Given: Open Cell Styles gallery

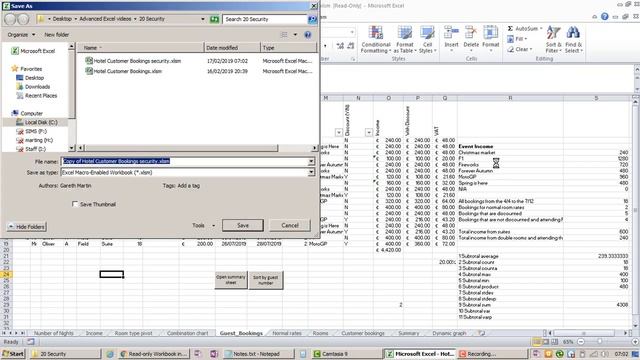Looking at the screenshot, I should (427, 39).
